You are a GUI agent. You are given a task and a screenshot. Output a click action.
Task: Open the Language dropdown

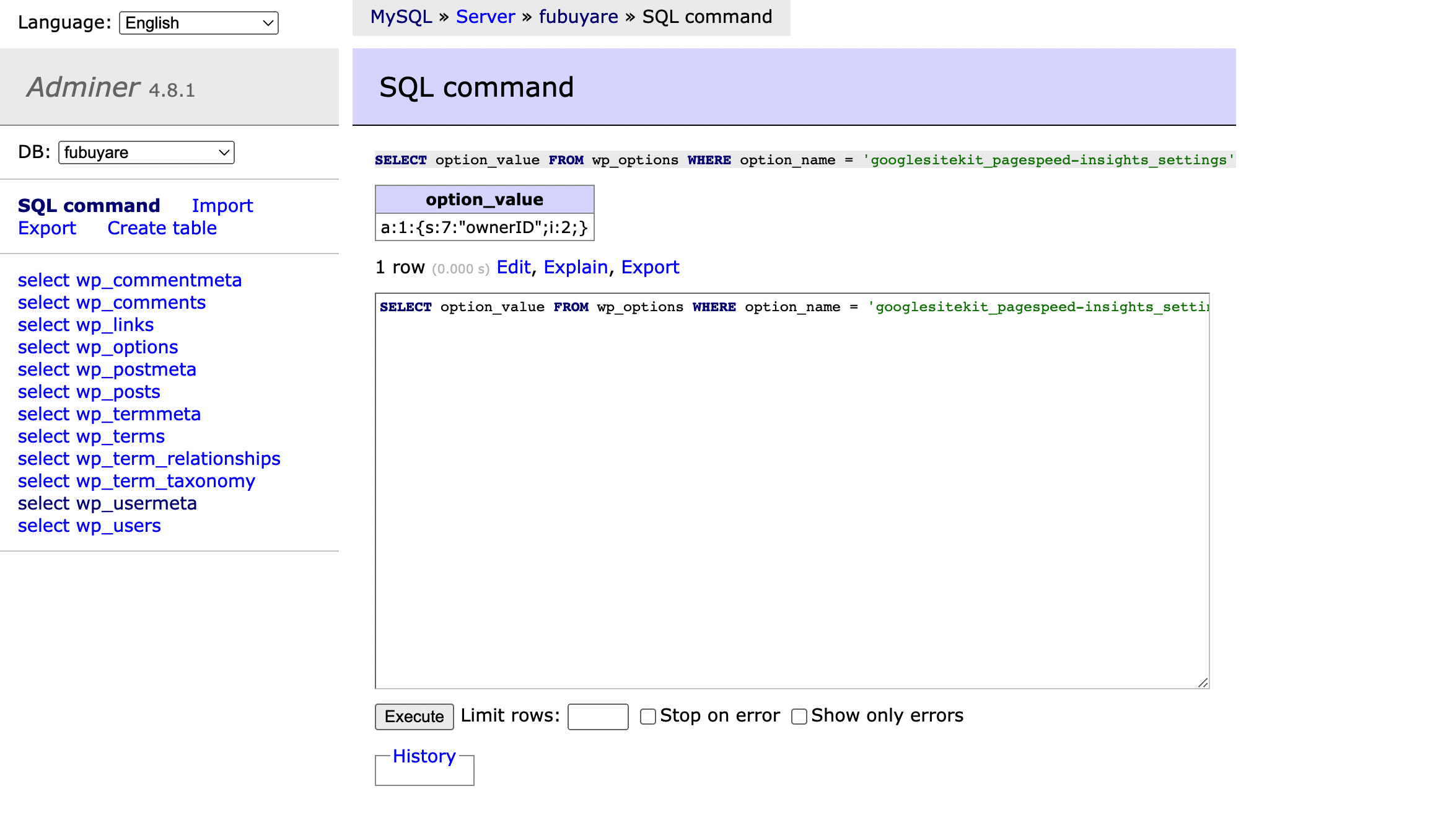pos(198,23)
